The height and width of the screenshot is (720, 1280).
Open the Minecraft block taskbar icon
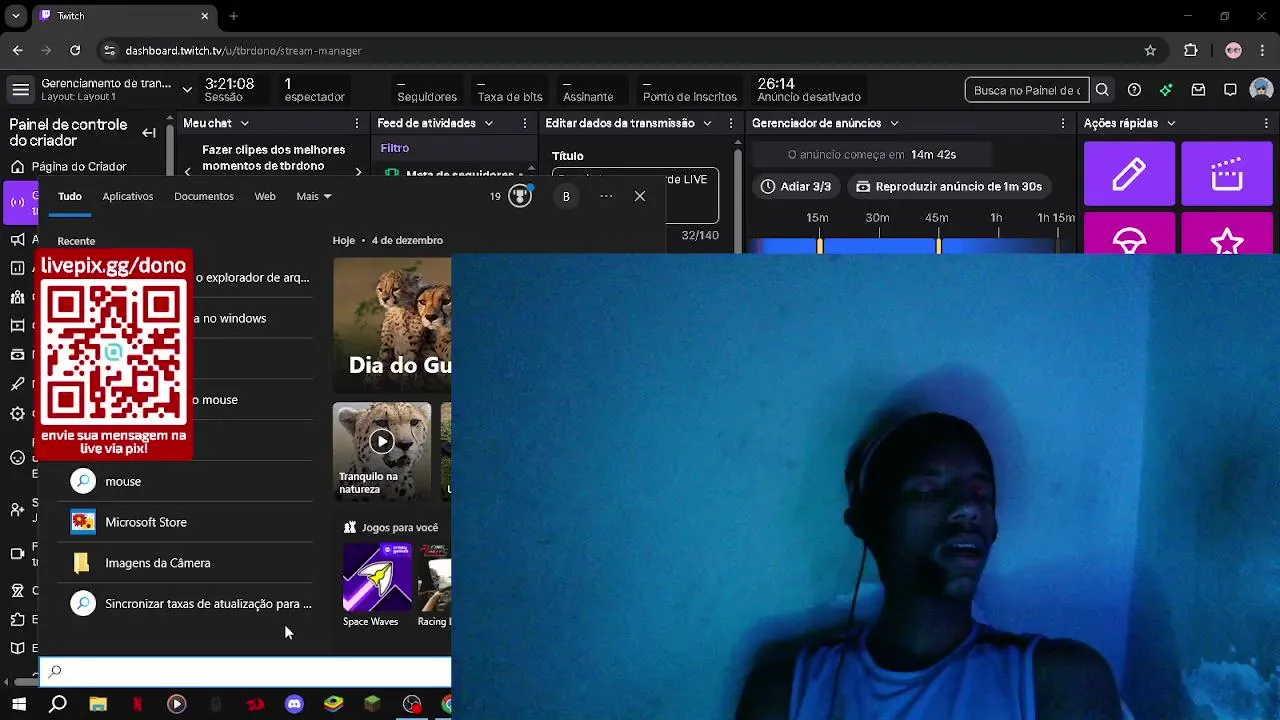point(372,705)
